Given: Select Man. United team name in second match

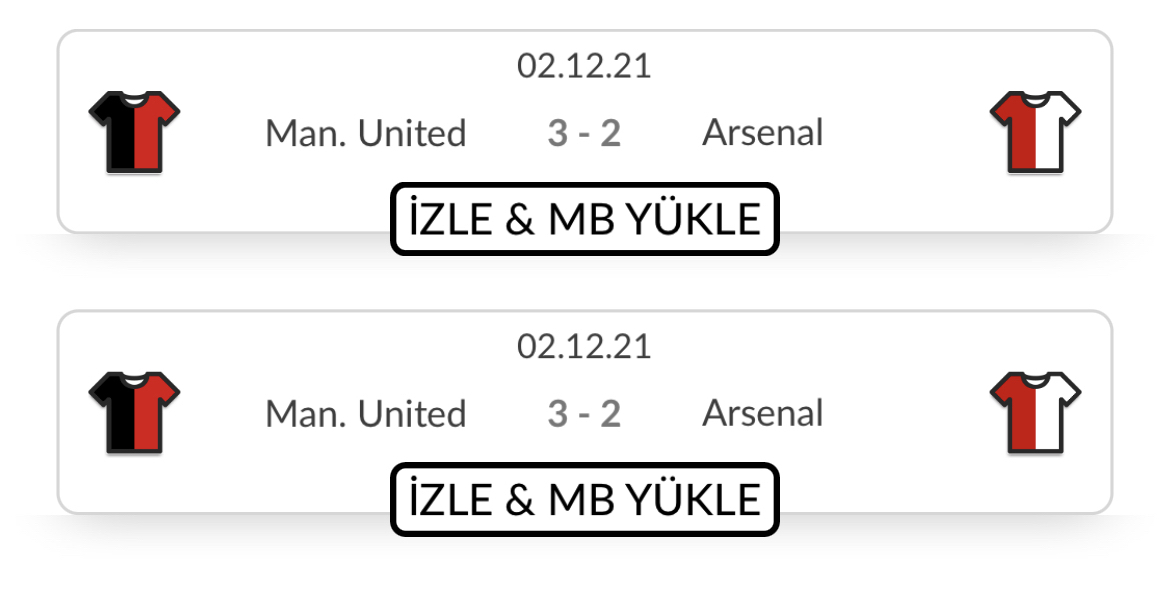Looking at the screenshot, I should click(x=366, y=414).
